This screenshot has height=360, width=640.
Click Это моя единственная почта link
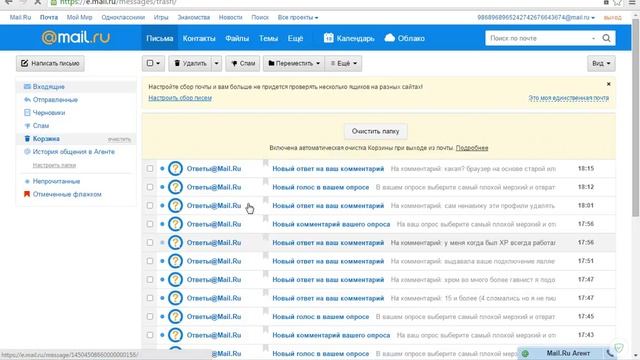[569, 98]
